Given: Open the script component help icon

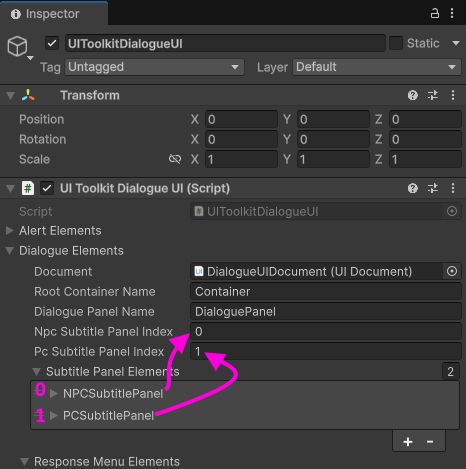Looking at the screenshot, I should 413,188.
